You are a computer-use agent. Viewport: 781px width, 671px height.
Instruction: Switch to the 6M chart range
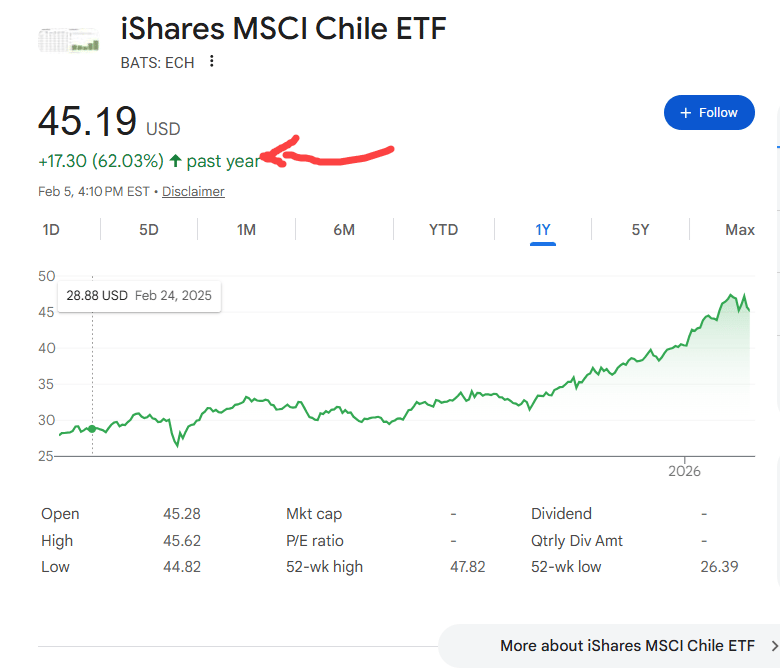pyautogui.click(x=344, y=230)
